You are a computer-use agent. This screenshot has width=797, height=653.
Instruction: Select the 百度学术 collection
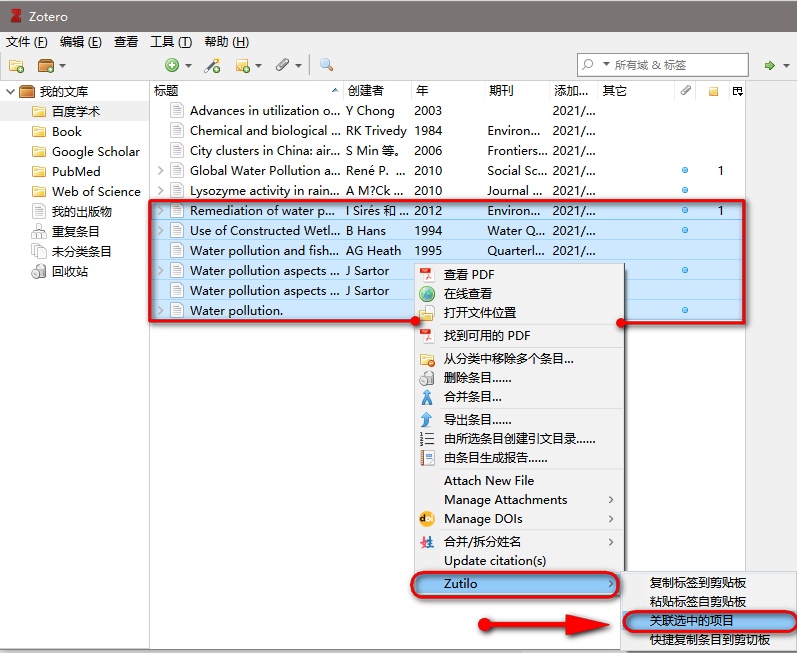click(x=74, y=112)
